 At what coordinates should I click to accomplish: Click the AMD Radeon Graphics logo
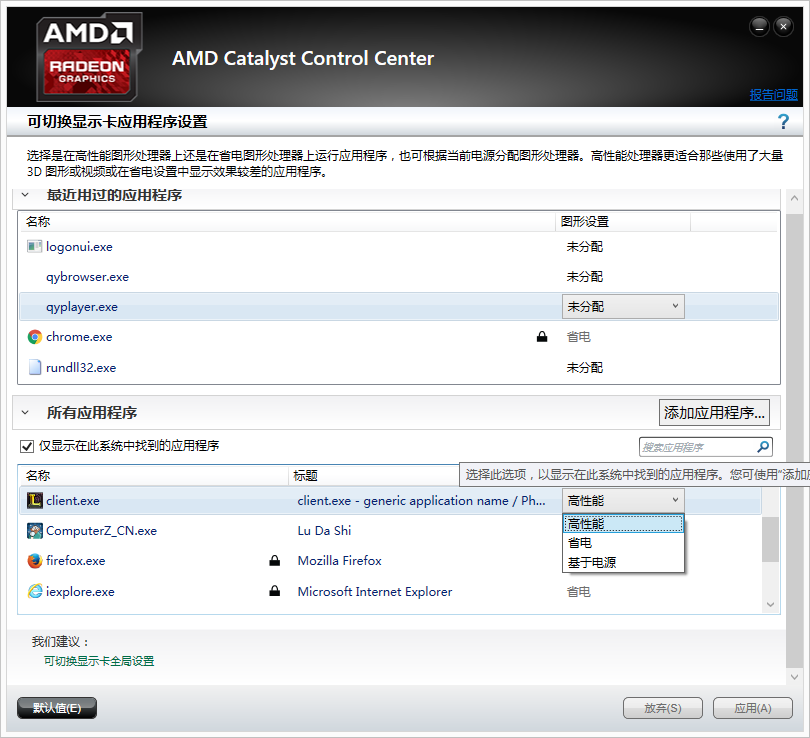pos(89,57)
